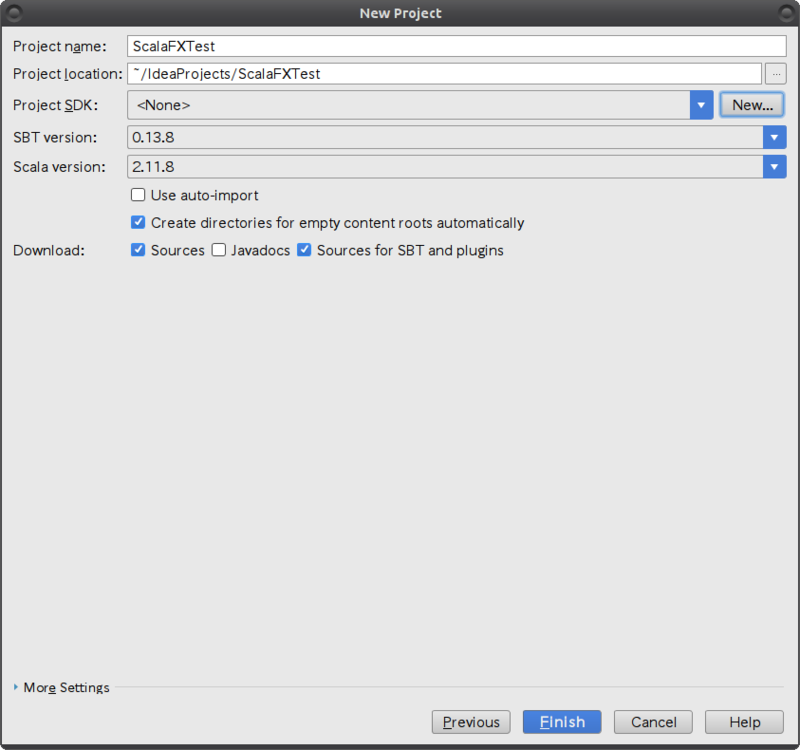Uncheck the Sources download checkbox
800x750 pixels.
click(x=137, y=250)
